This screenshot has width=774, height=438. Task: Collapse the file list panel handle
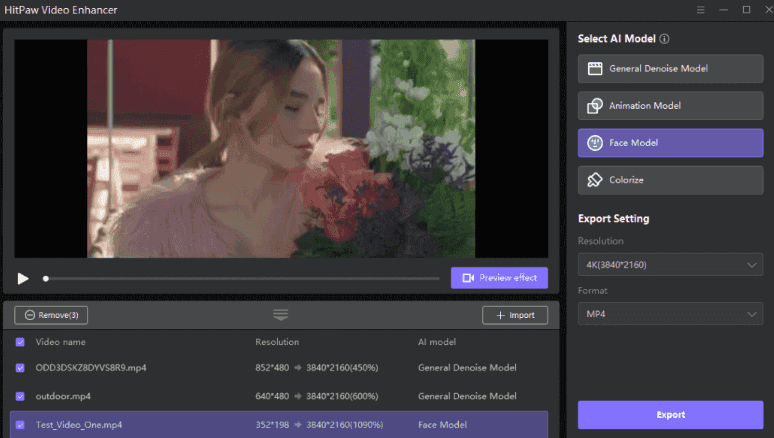click(280, 315)
